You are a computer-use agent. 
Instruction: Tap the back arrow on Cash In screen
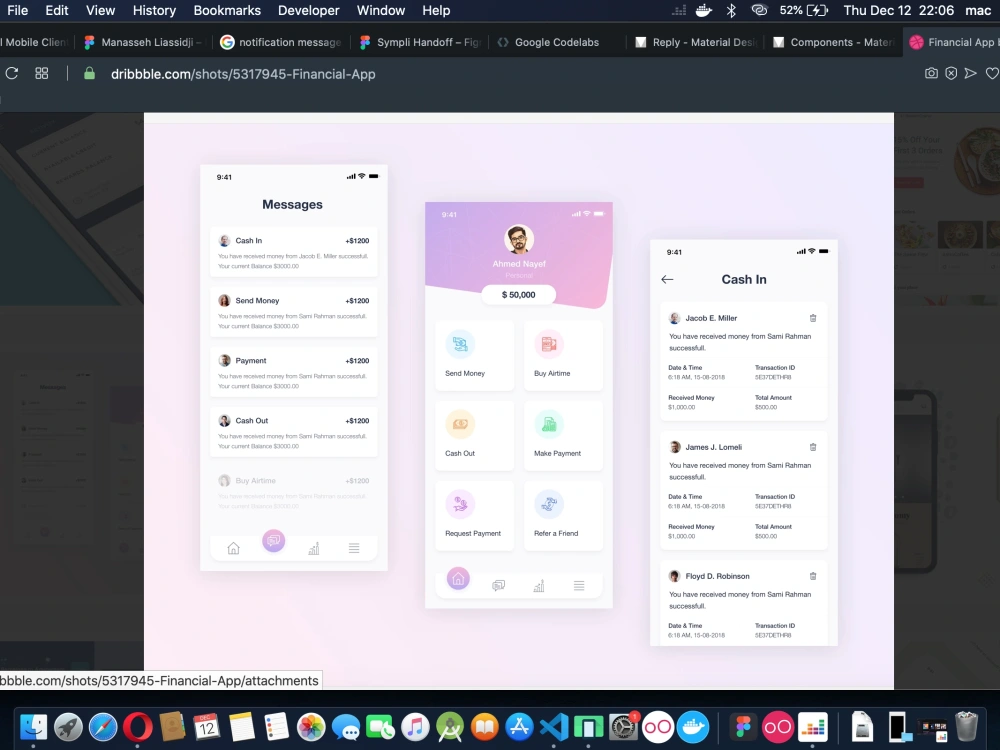click(667, 280)
